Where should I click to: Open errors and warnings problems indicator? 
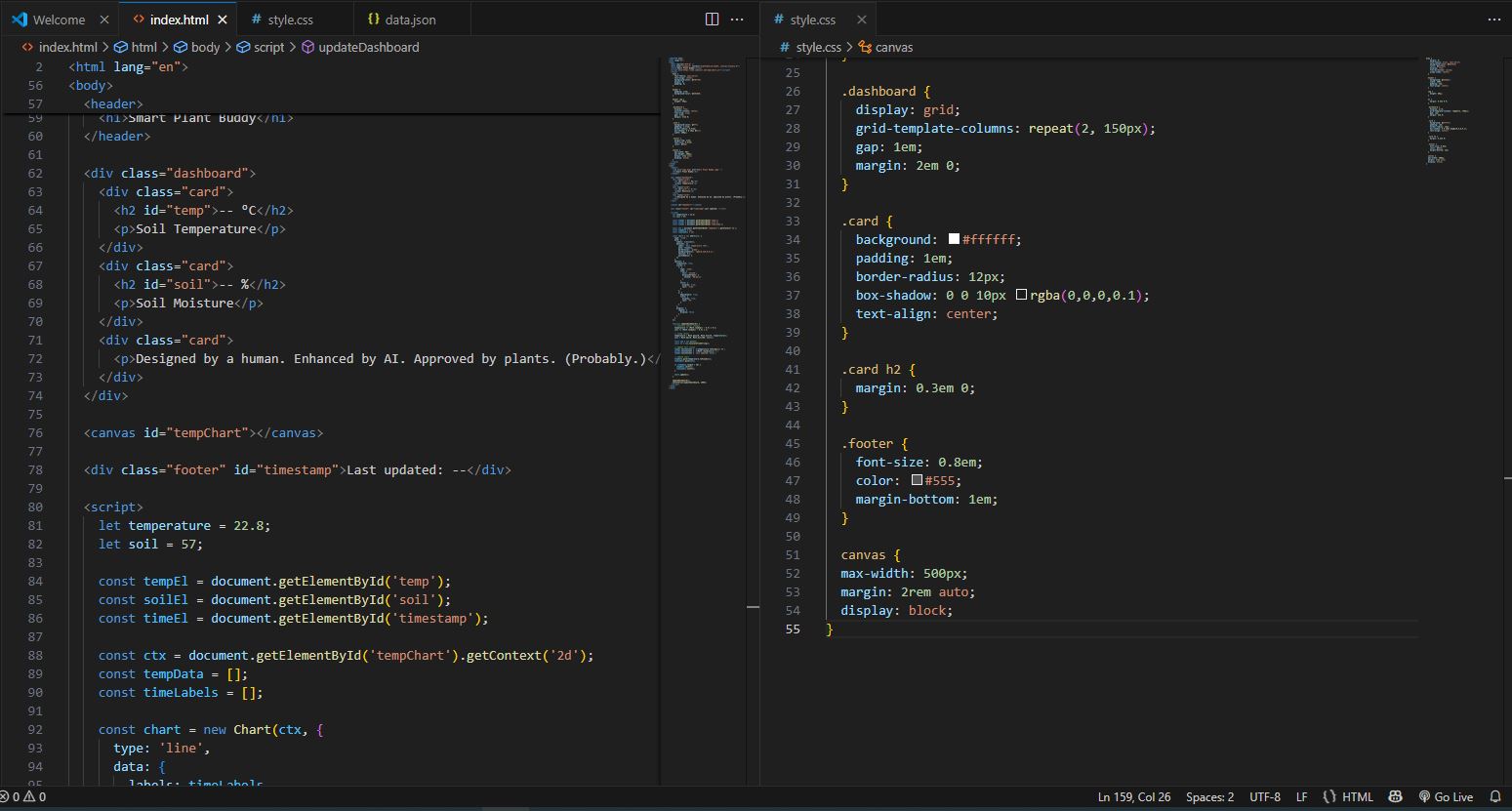coord(24,797)
